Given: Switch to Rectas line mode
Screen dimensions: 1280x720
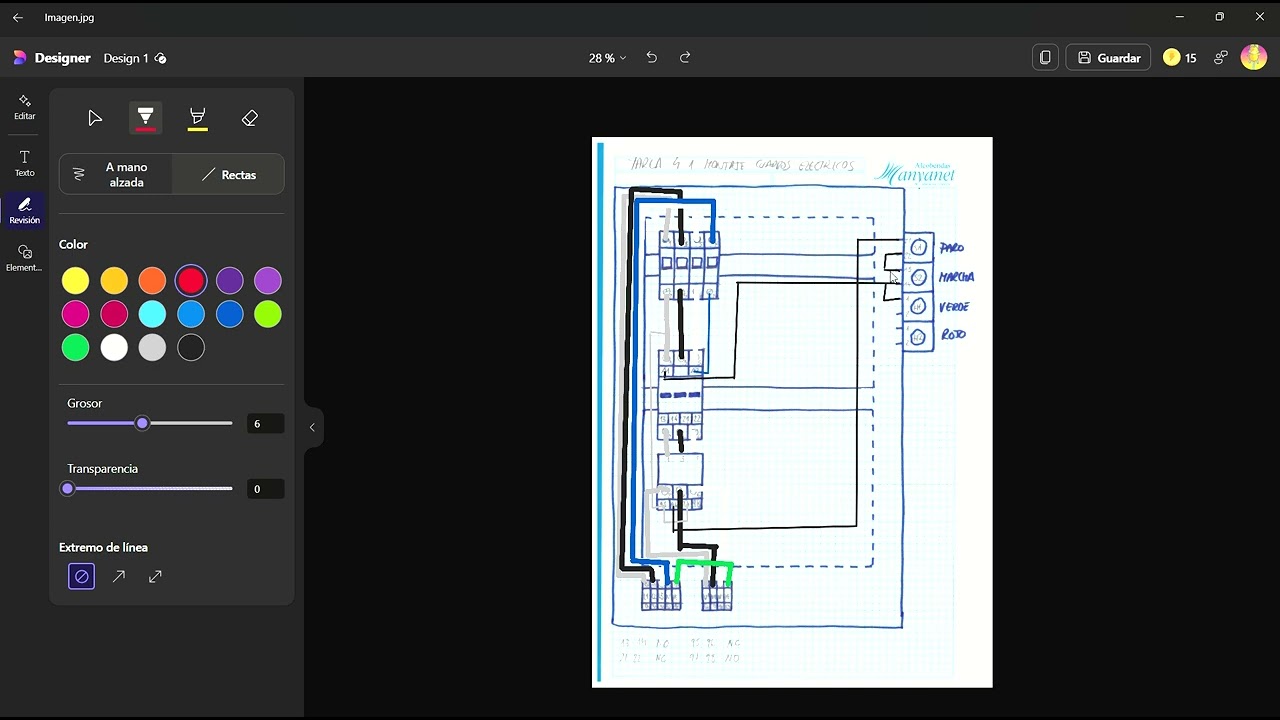Looking at the screenshot, I should 228,175.
